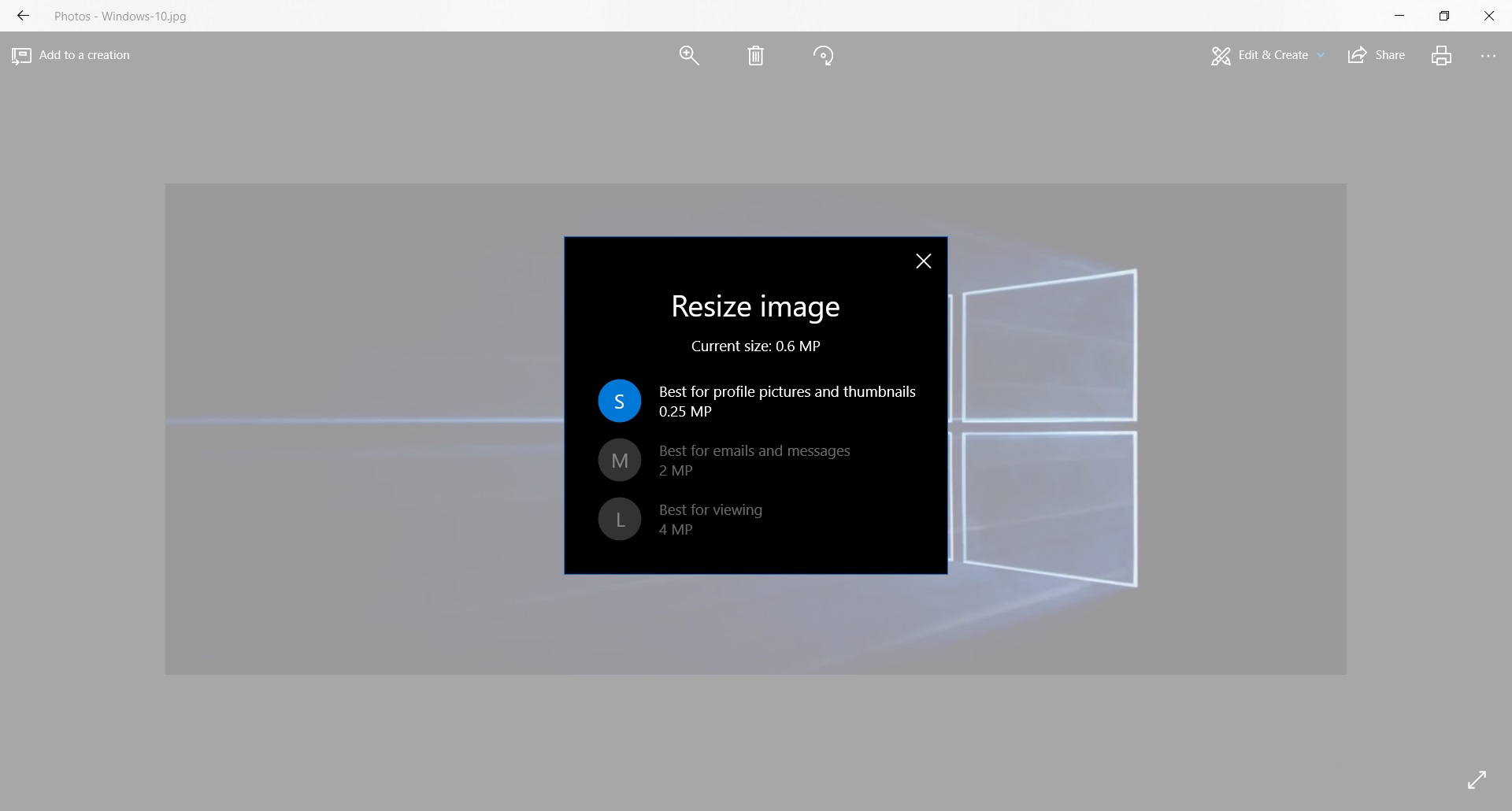Select the S 0.25 MP size option
Screen dimensions: 1512x811
pyautogui.click(x=757, y=402)
